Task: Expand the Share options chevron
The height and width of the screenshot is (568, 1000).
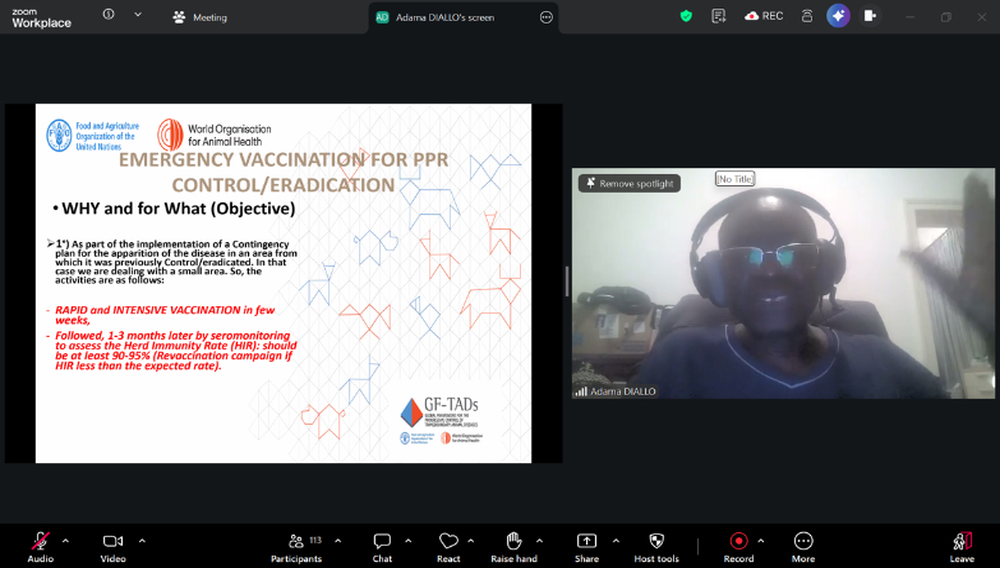Action: point(615,540)
